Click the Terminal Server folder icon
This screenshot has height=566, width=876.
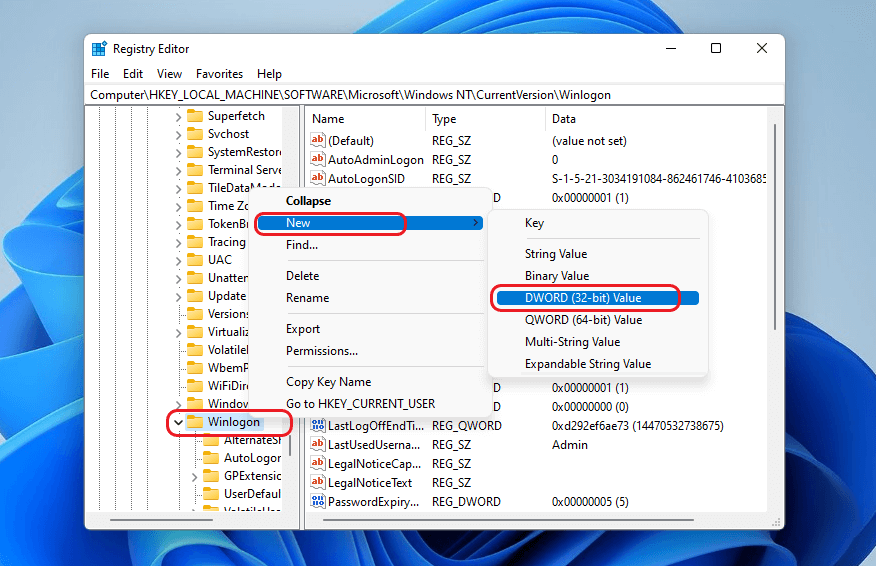point(195,170)
